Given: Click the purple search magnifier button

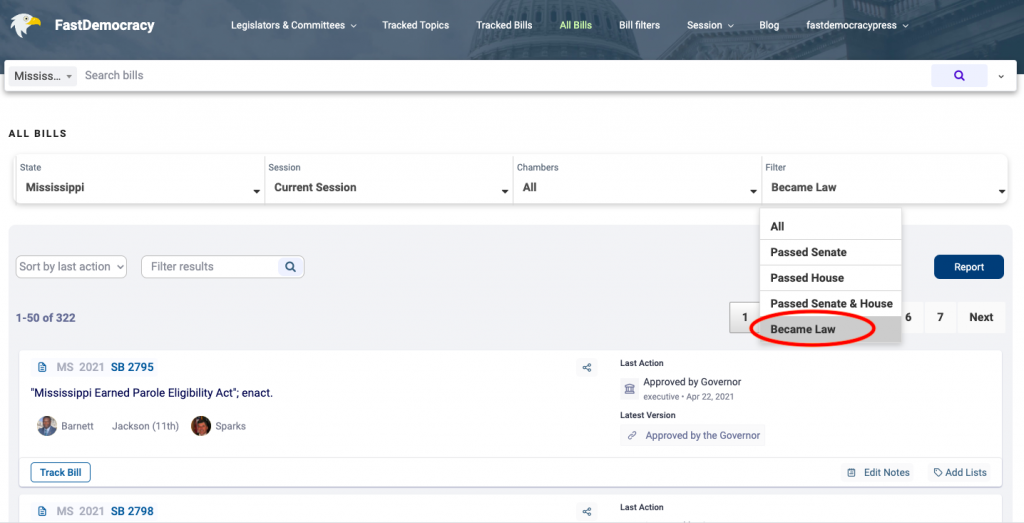Looking at the screenshot, I should point(959,75).
